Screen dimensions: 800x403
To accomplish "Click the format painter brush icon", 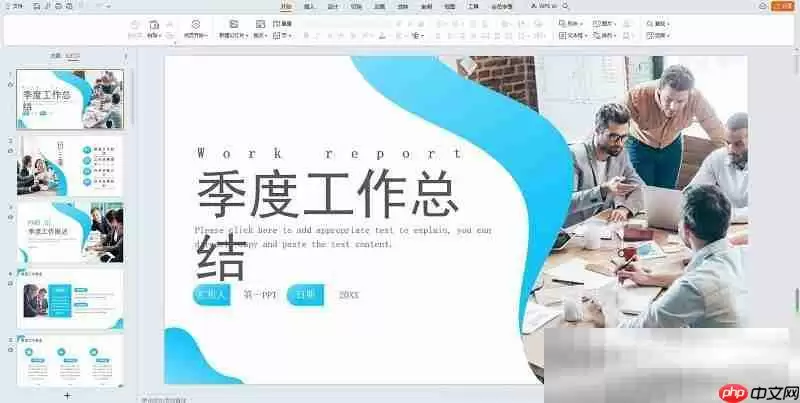I will [x=135, y=24].
